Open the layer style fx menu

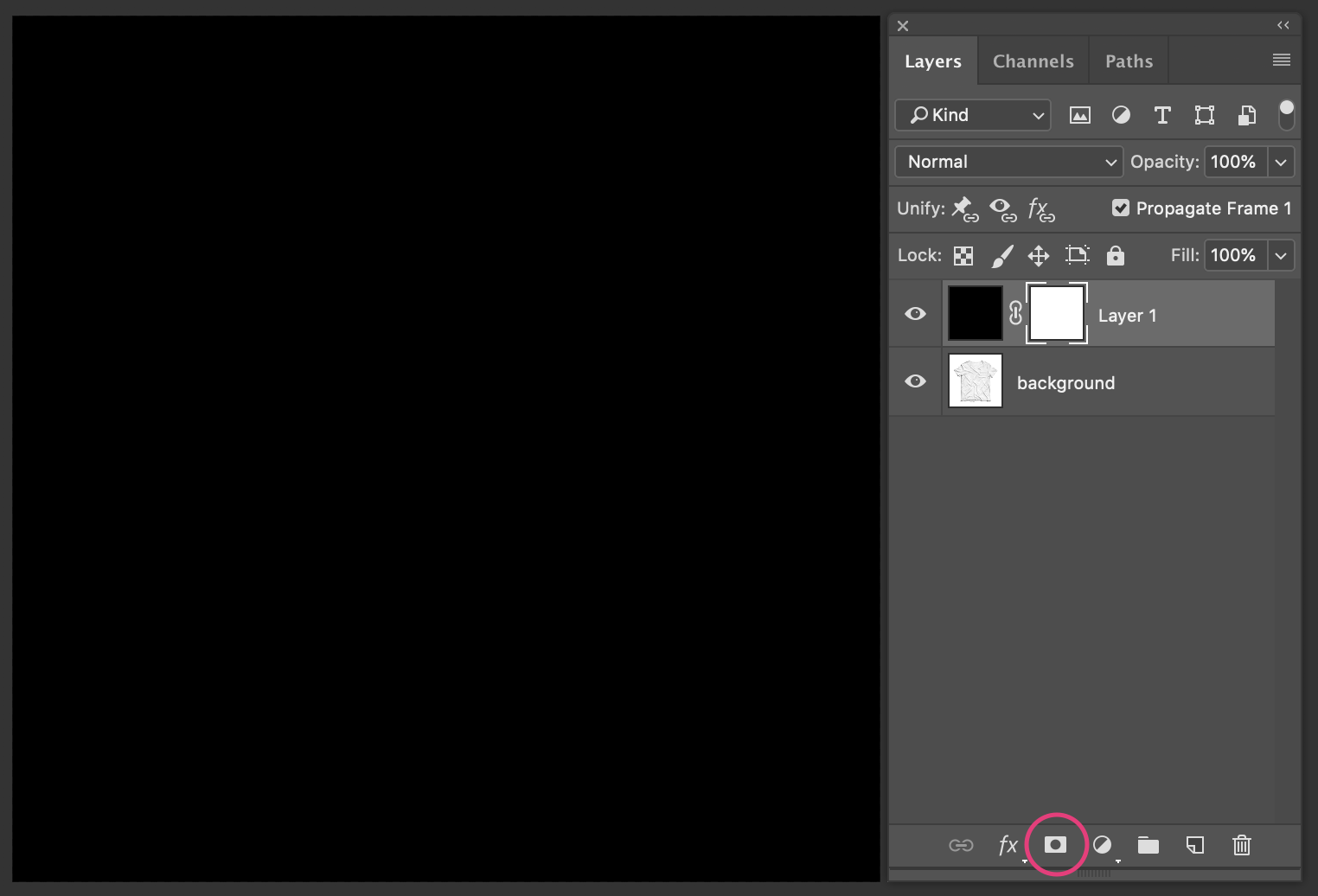[1008, 845]
